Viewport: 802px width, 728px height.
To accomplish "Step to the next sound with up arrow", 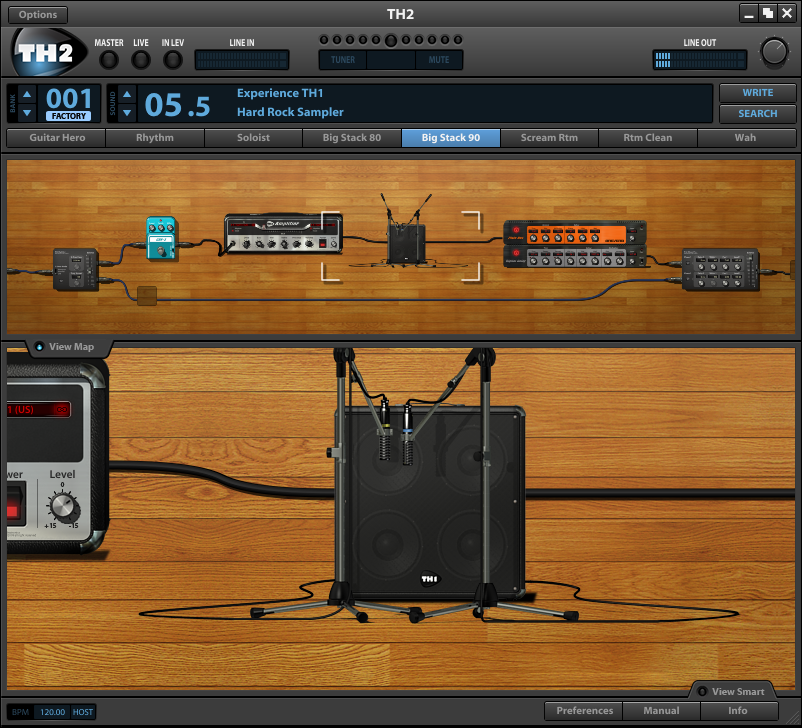I will 127,94.
